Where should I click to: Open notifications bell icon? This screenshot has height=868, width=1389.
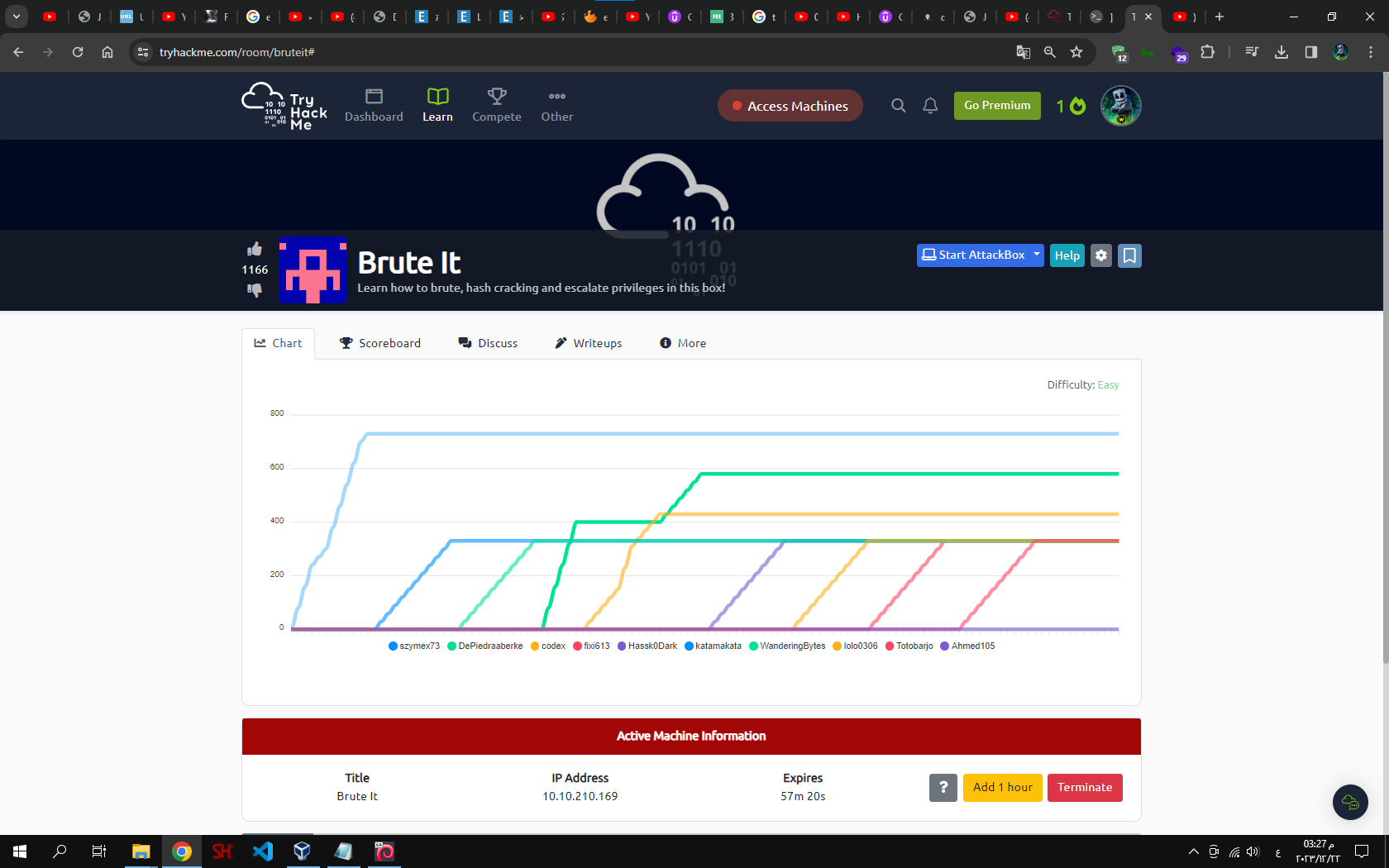(930, 106)
